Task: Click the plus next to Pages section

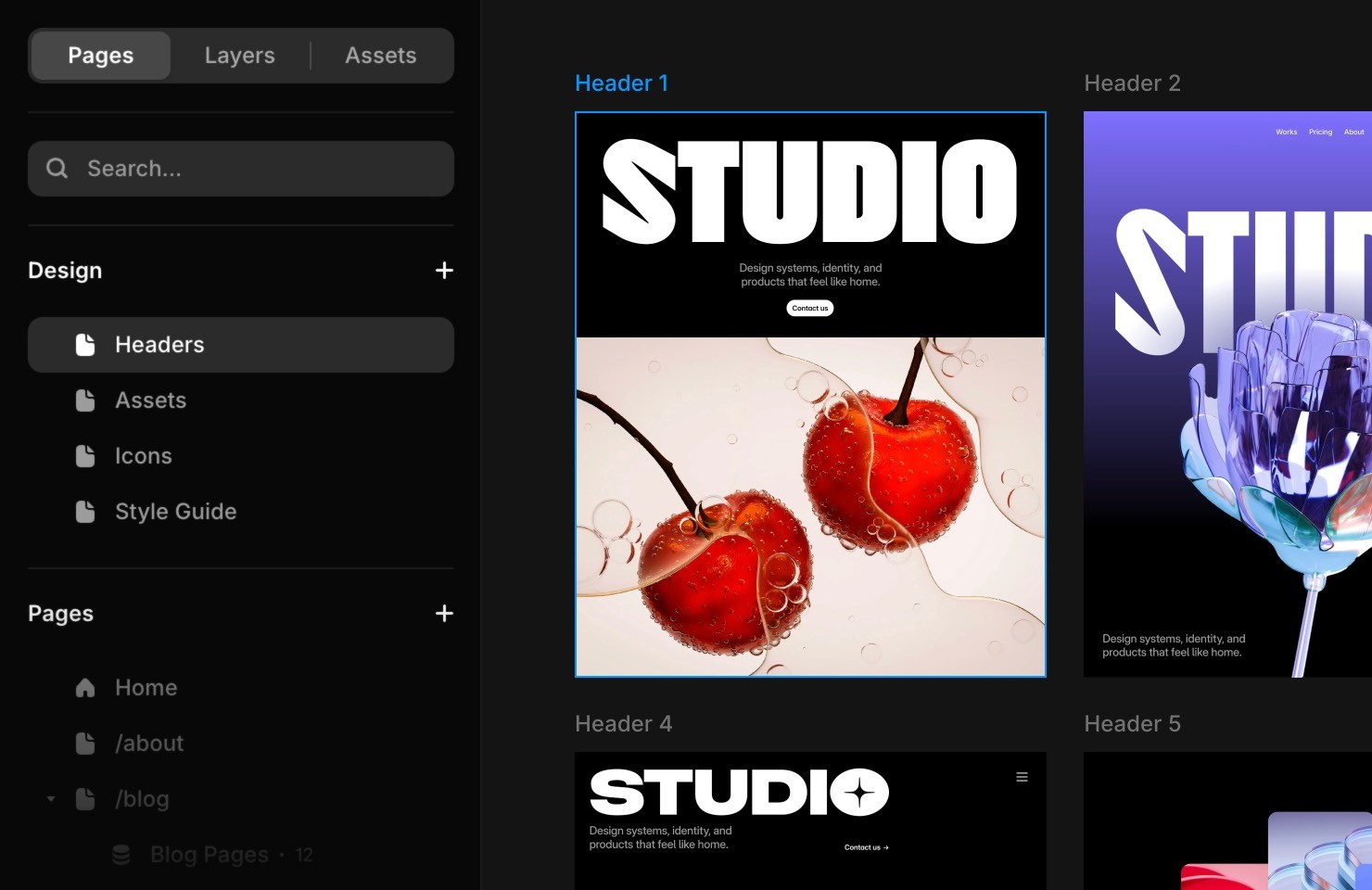Action: click(444, 613)
